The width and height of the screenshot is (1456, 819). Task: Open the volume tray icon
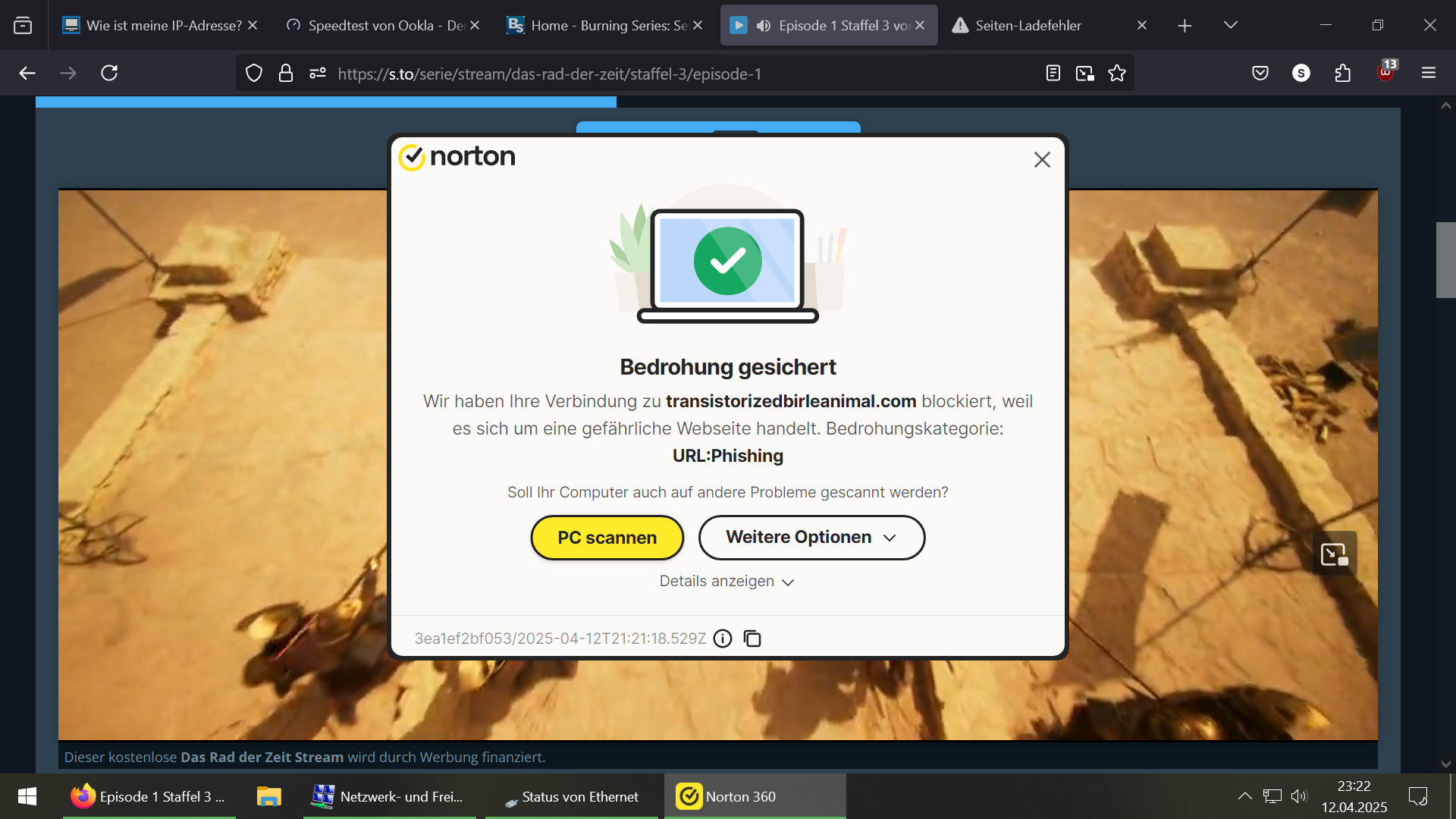pyautogui.click(x=1299, y=796)
